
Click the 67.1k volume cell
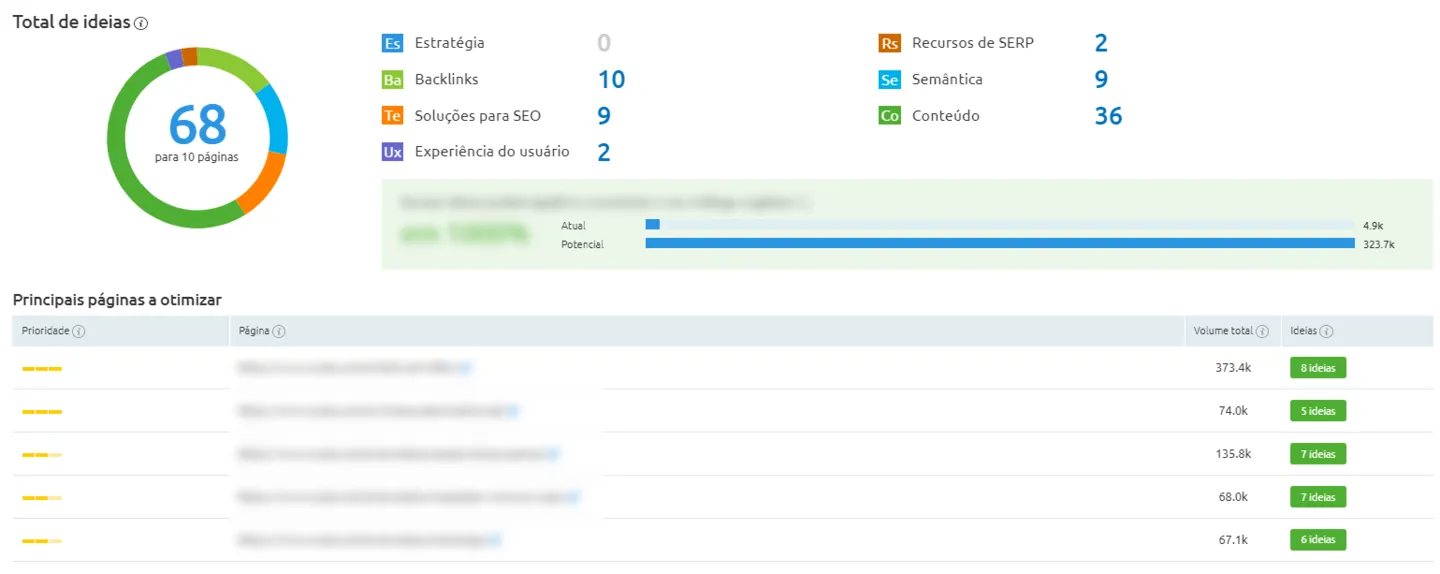[x=1233, y=540]
